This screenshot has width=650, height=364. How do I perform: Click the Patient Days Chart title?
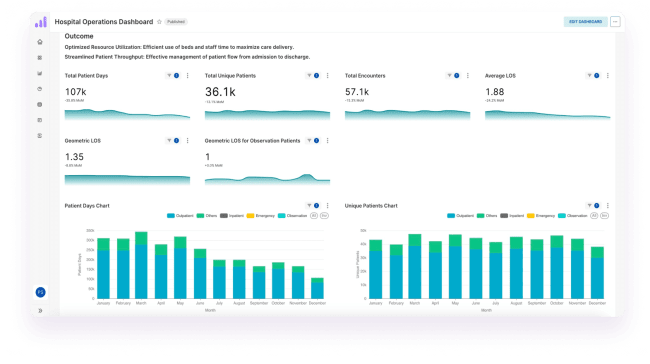[x=87, y=206]
